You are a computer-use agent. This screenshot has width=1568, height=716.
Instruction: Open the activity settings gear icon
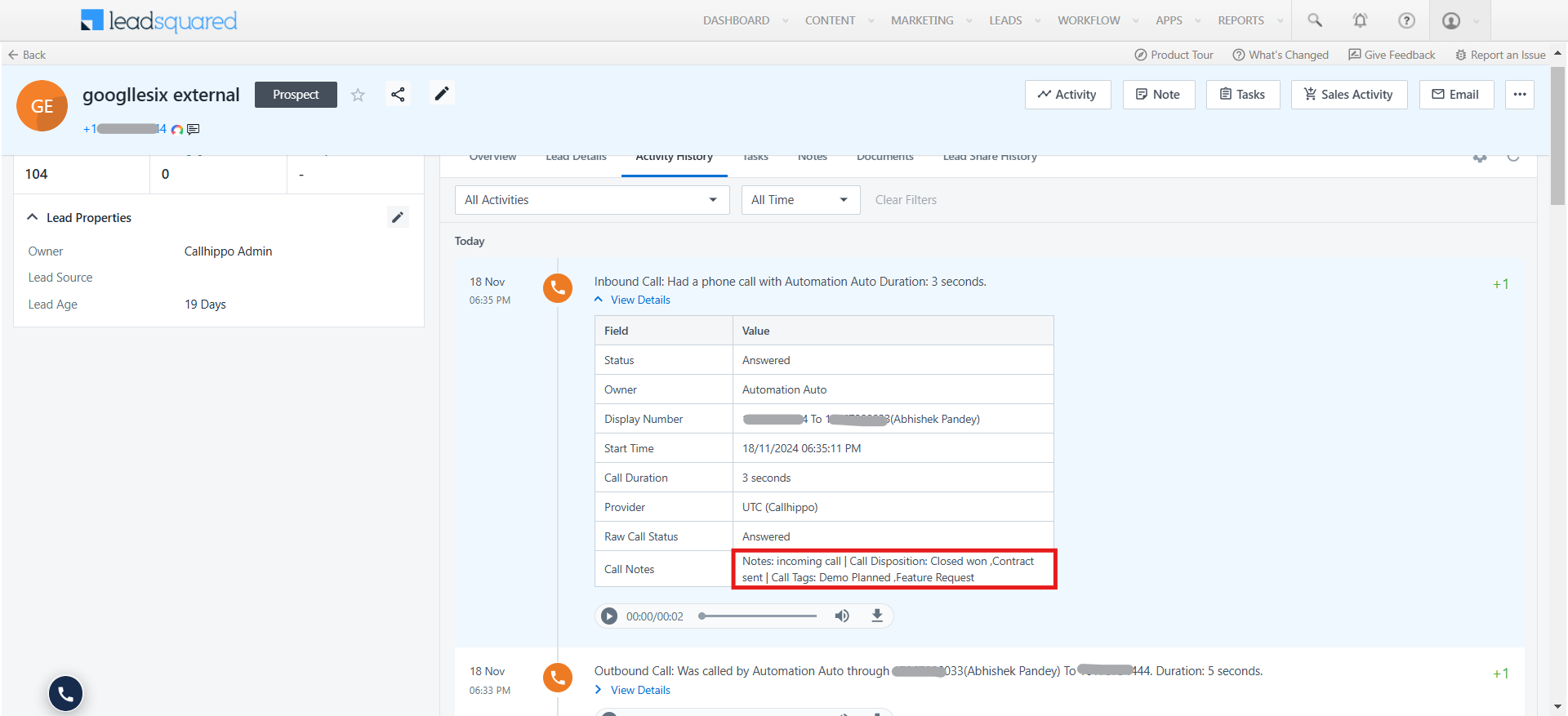1480,157
